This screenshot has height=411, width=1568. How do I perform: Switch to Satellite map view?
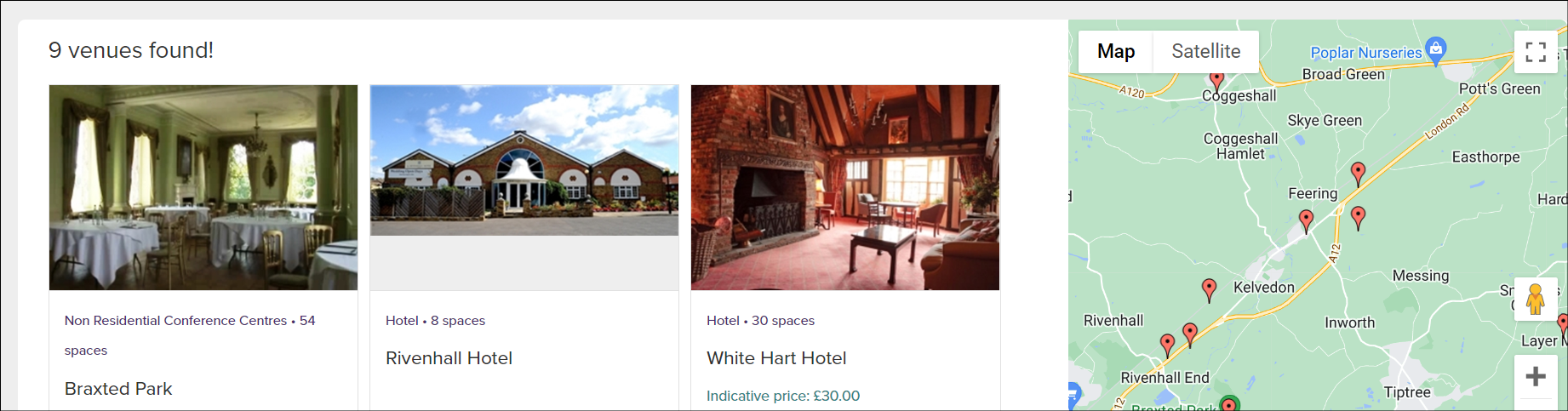[1205, 52]
